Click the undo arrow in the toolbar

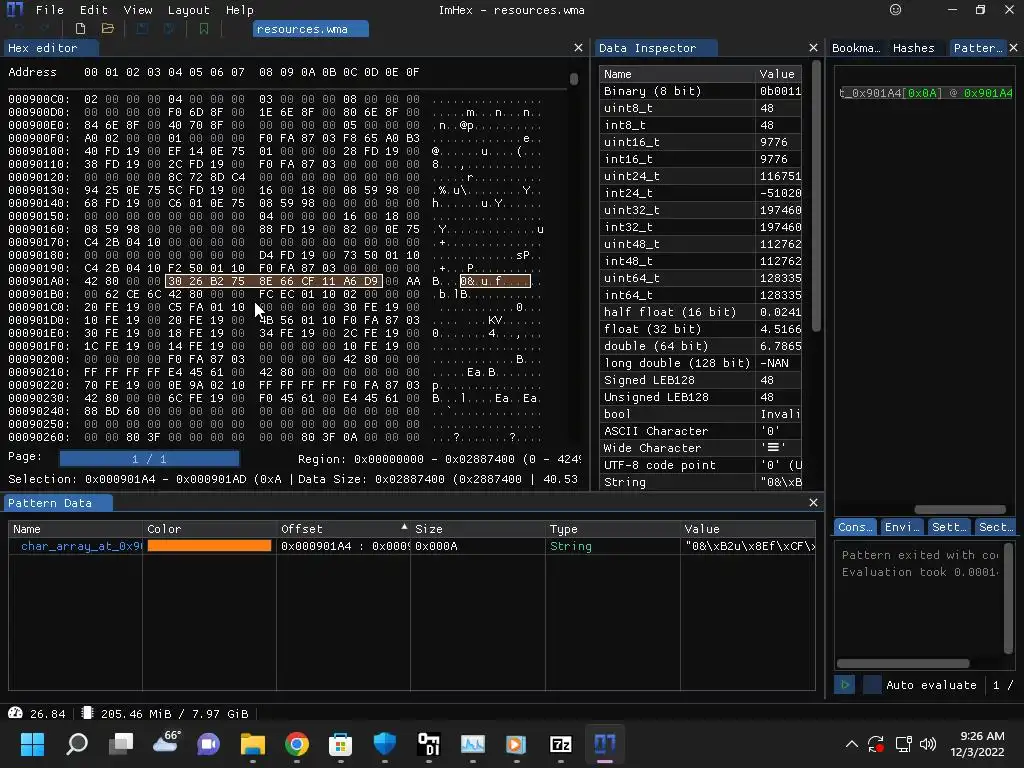click(18, 29)
